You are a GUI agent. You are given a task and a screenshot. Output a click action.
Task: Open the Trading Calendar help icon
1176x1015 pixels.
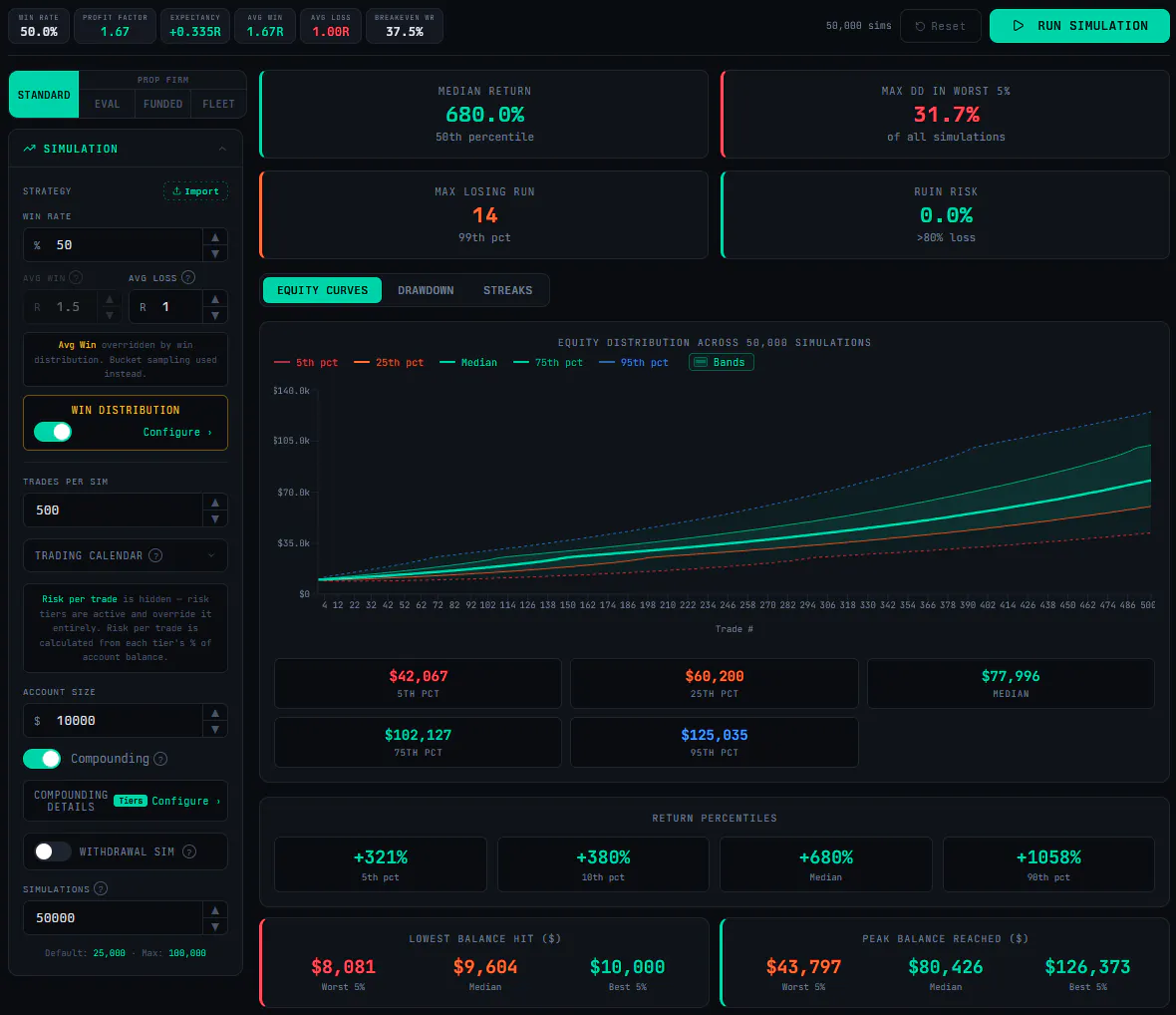pos(155,555)
